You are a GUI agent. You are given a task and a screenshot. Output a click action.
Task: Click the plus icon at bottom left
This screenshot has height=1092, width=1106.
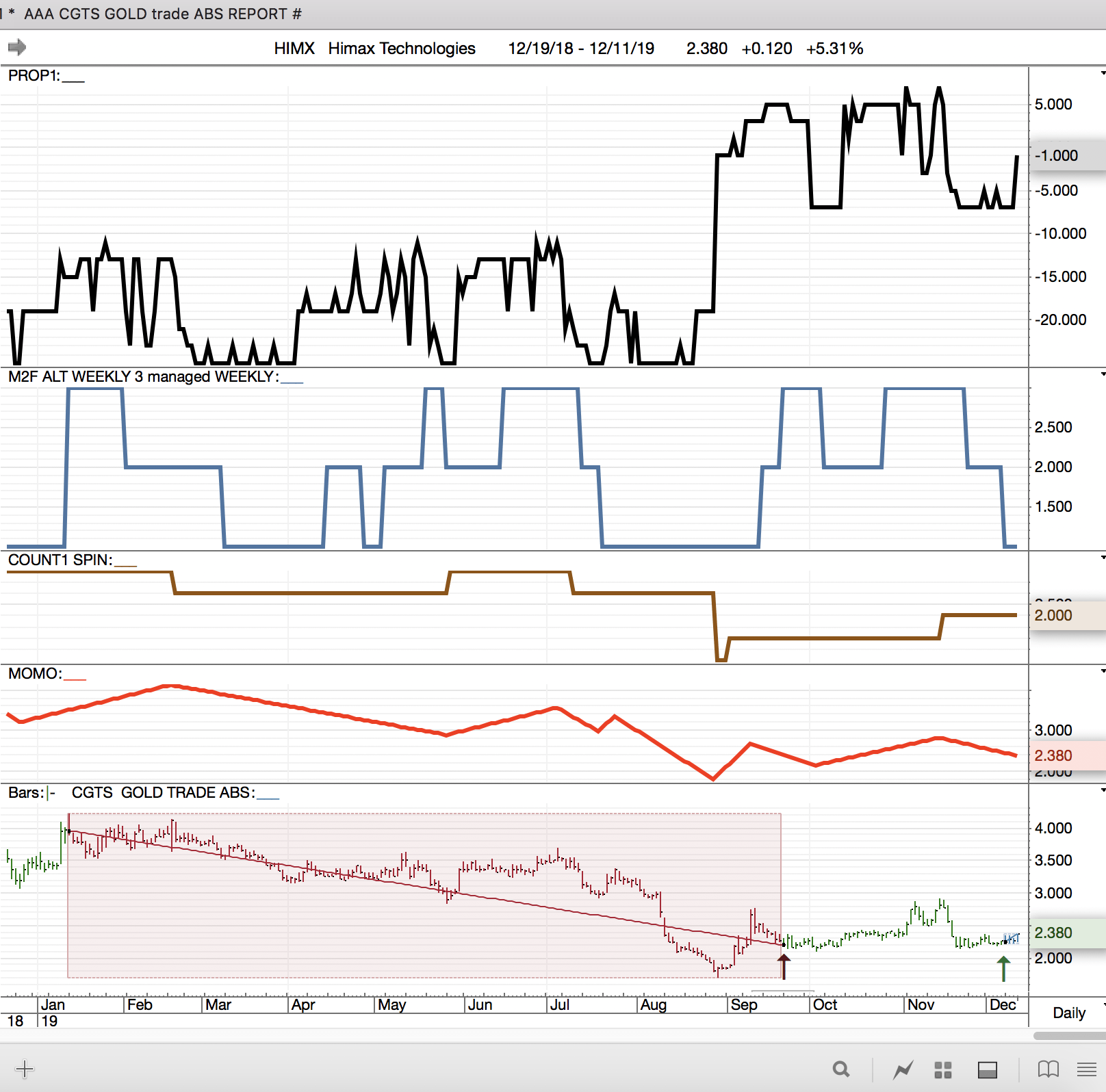(x=25, y=1069)
